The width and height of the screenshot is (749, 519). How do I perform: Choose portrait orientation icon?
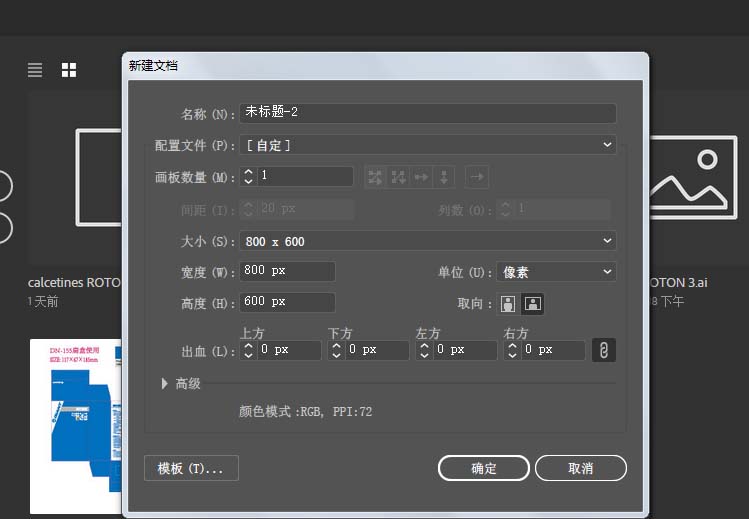(508, 304)
